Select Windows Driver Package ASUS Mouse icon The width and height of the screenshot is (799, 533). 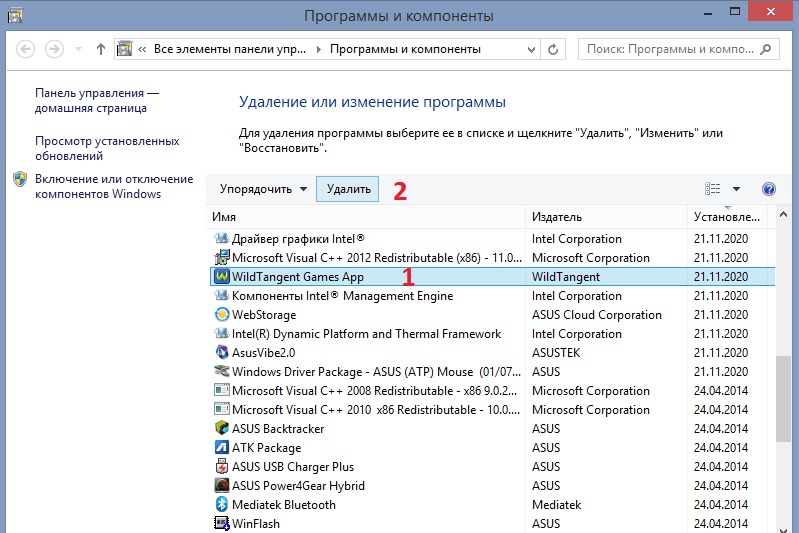coord(222,371)
